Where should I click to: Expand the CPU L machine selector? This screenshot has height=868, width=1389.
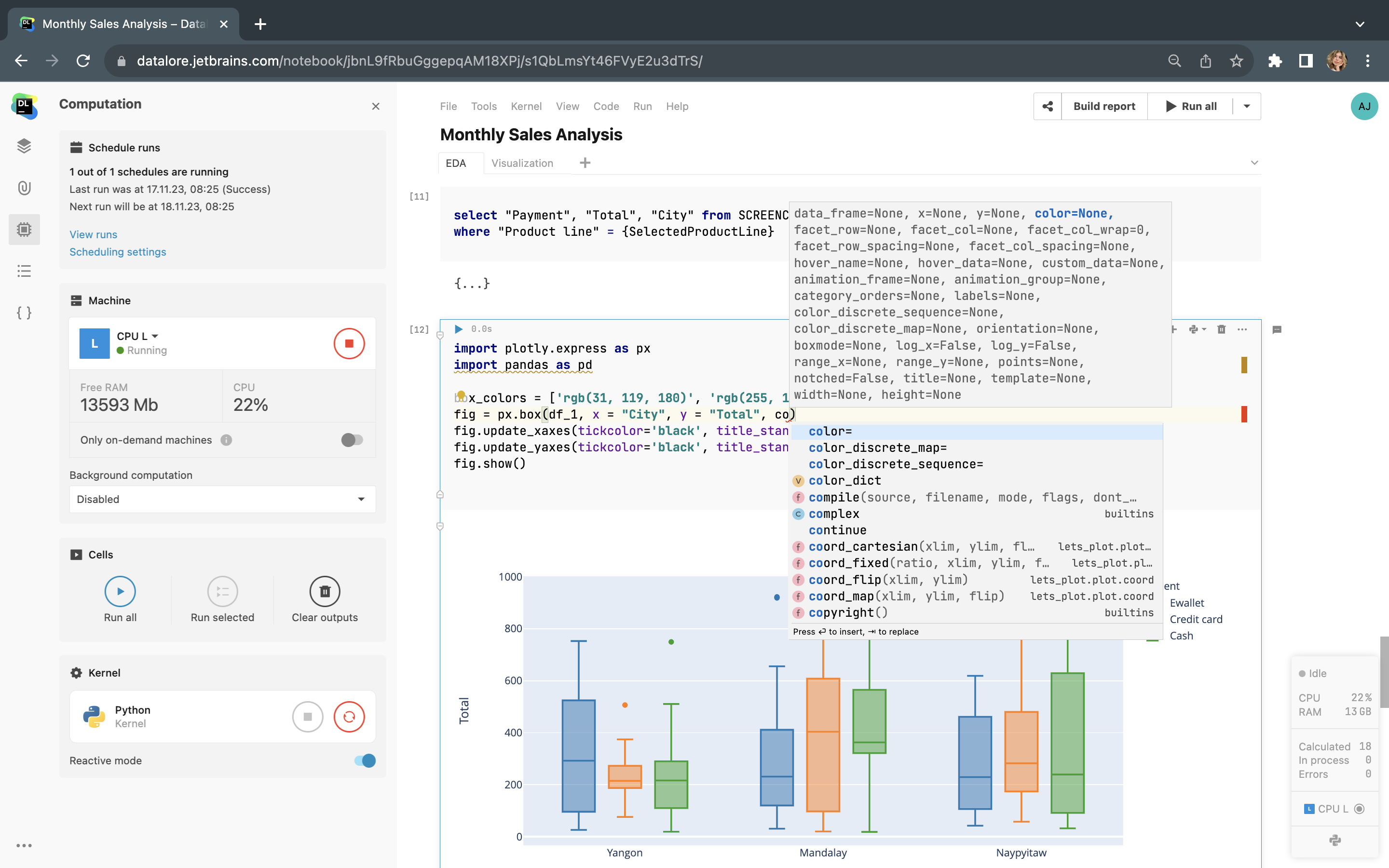tap(138, 336)
